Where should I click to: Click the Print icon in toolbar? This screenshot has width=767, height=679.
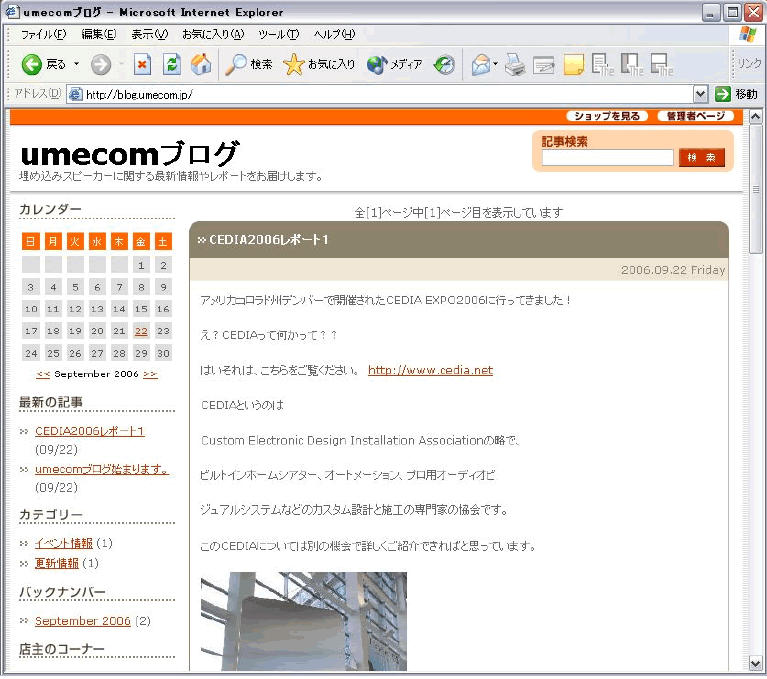coord(515,65)
